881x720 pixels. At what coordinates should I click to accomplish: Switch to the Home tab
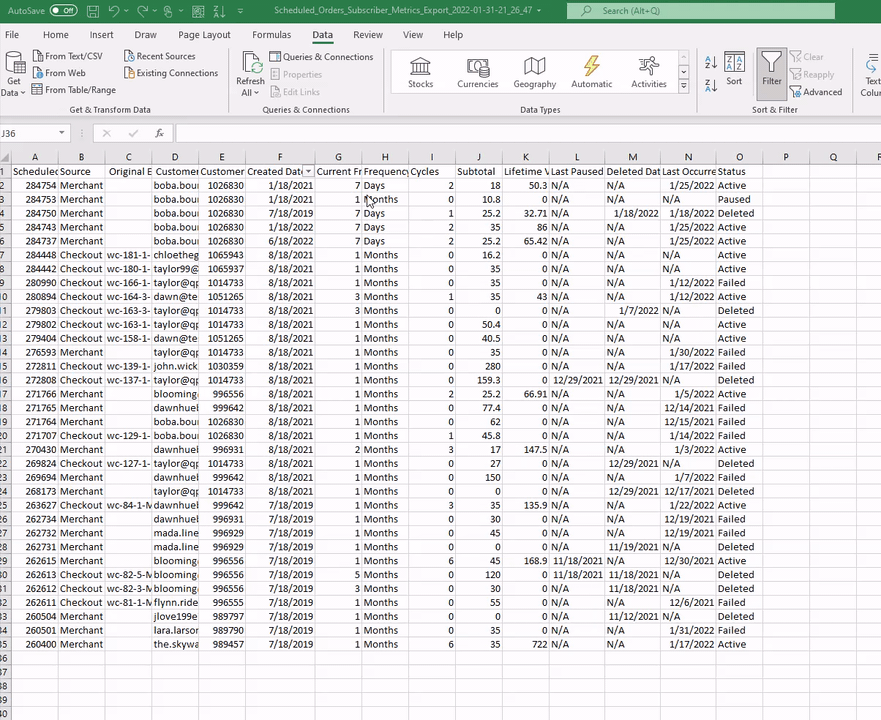(56, 35)
